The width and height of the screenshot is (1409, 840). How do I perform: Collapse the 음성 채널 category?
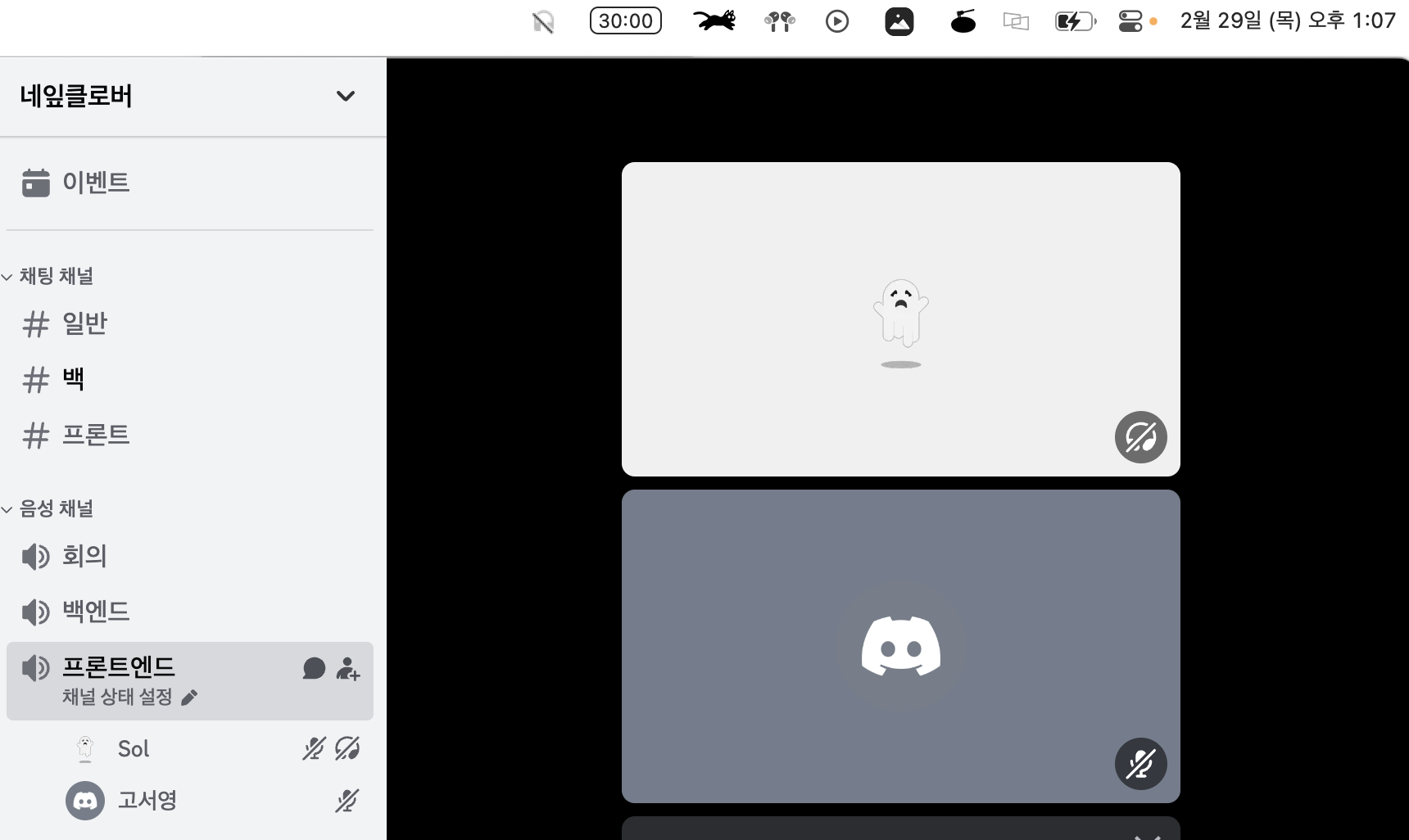pos(49,509)
